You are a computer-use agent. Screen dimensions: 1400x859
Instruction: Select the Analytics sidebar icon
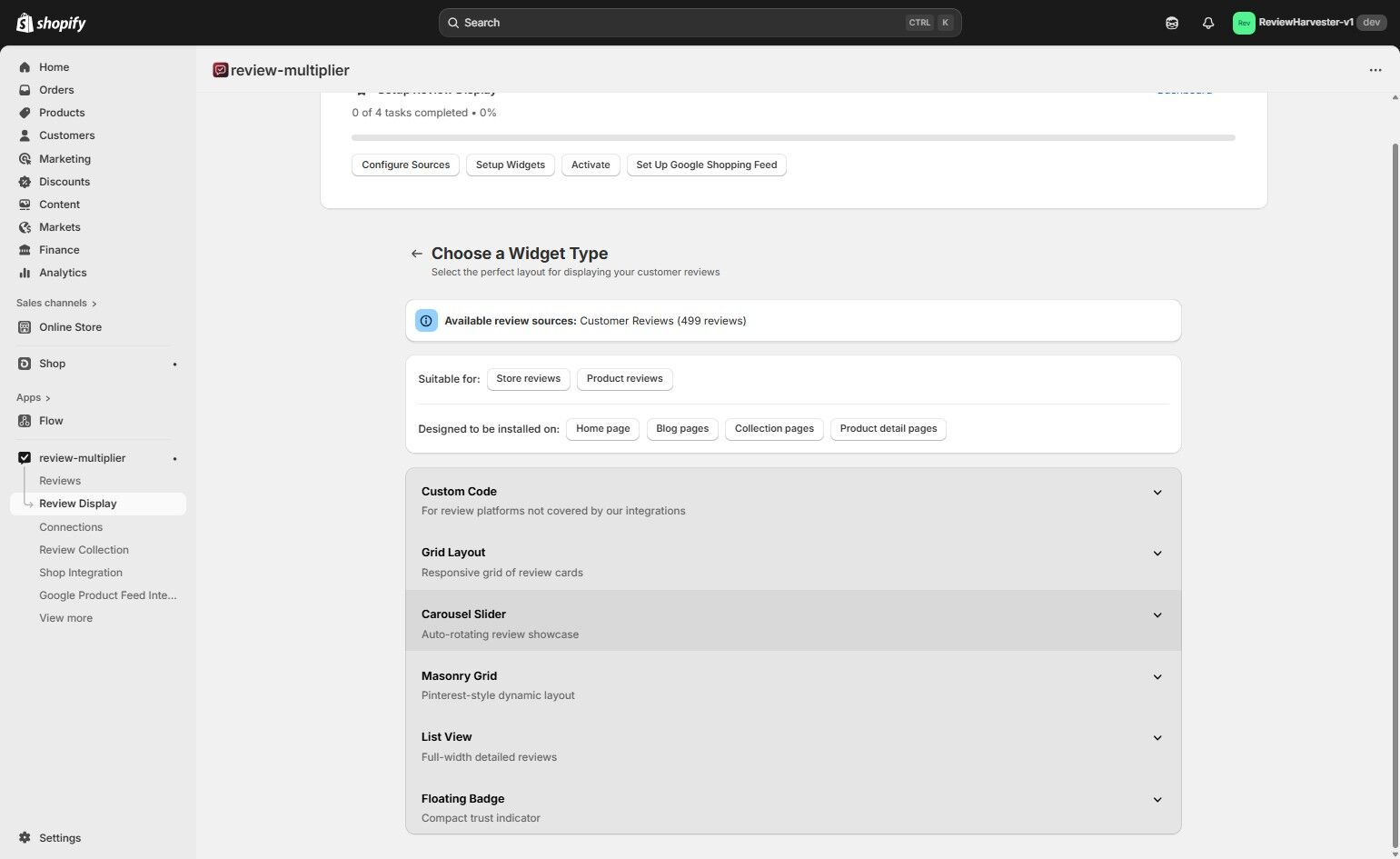coord(25,272)
